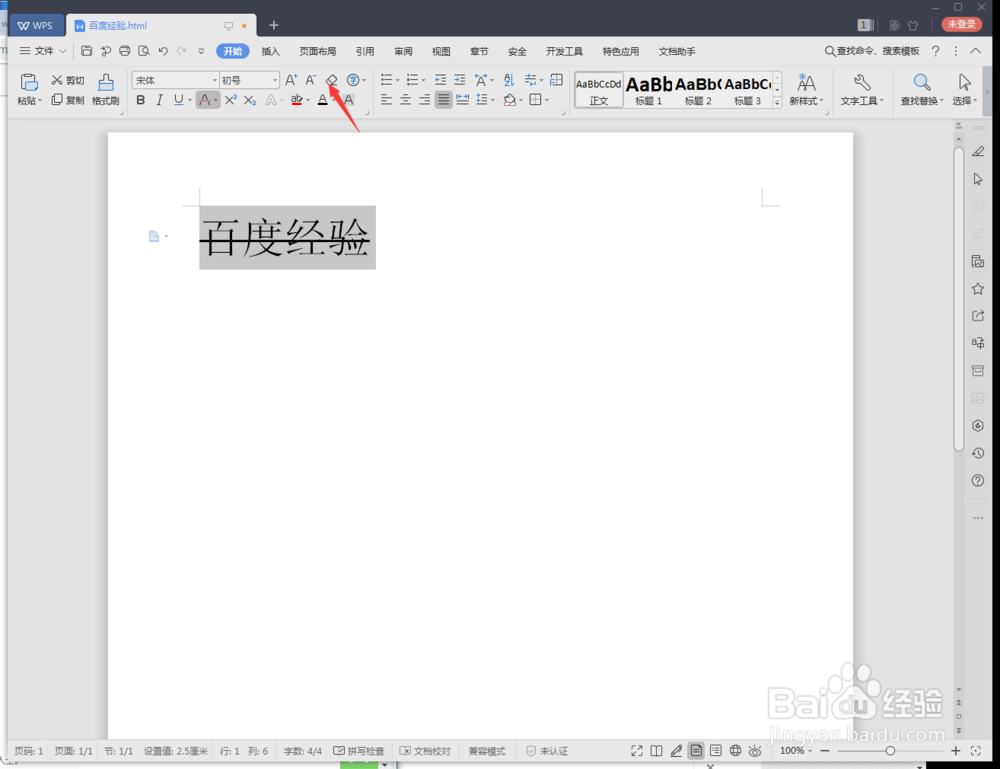Open underline style dropdown arrow
1000x769 pixels.
click(x=189, y=100)
